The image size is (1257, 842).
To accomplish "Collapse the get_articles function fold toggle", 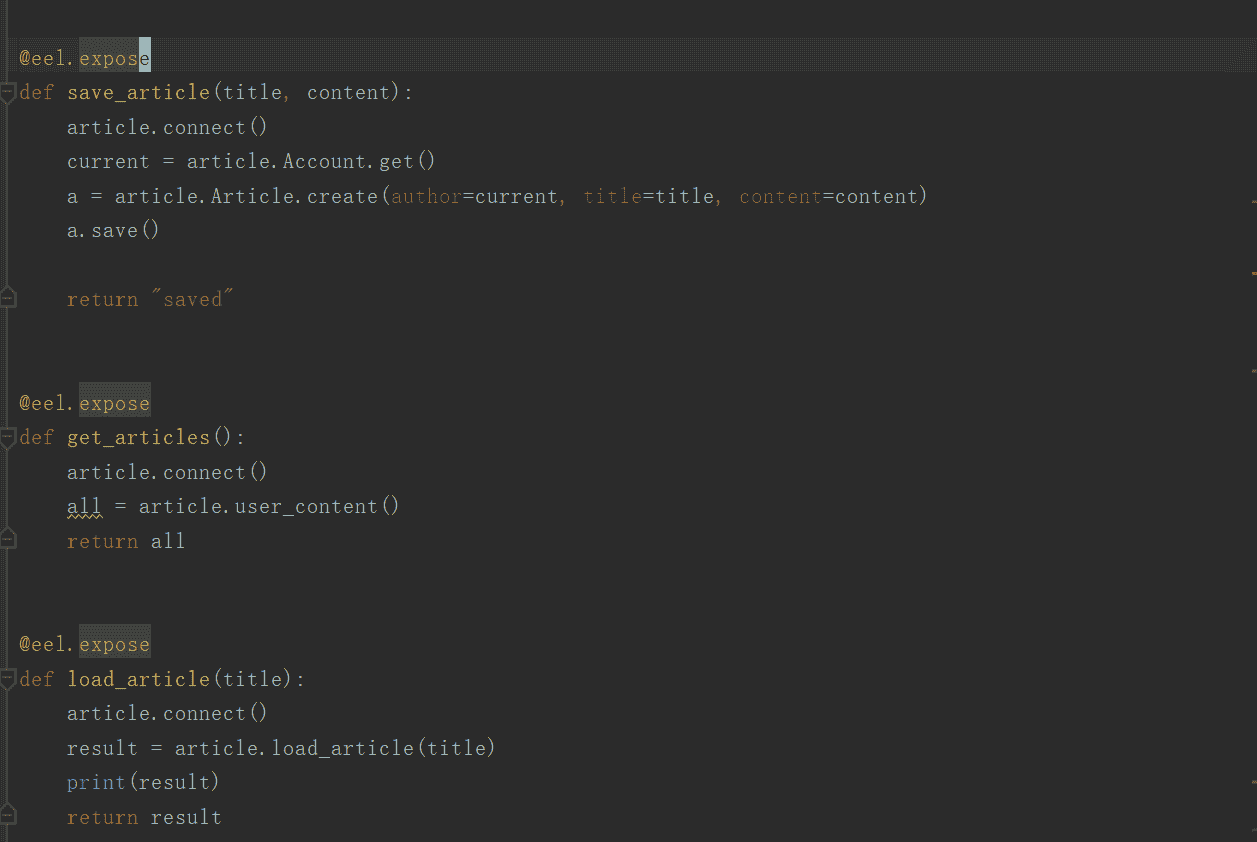I will 8,437.
